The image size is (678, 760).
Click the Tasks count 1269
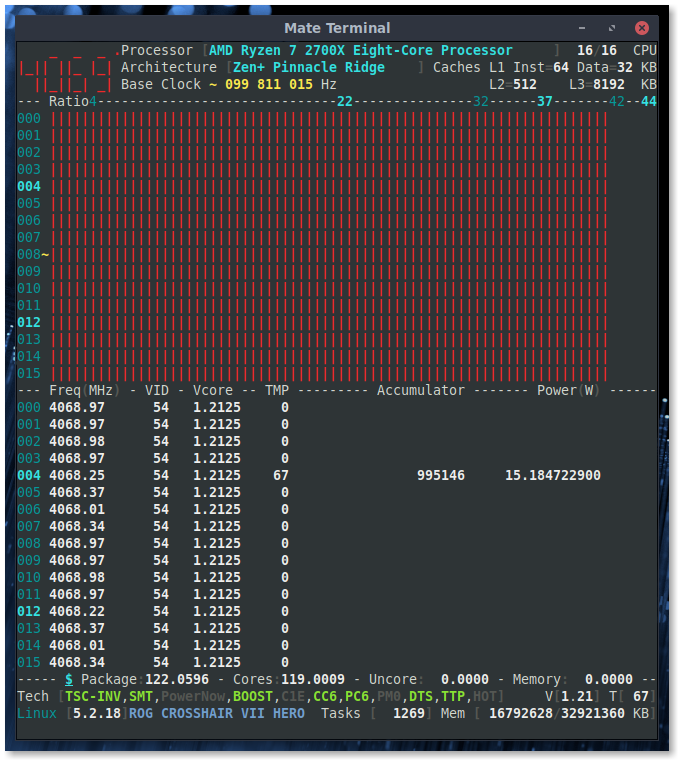point(409,713)
